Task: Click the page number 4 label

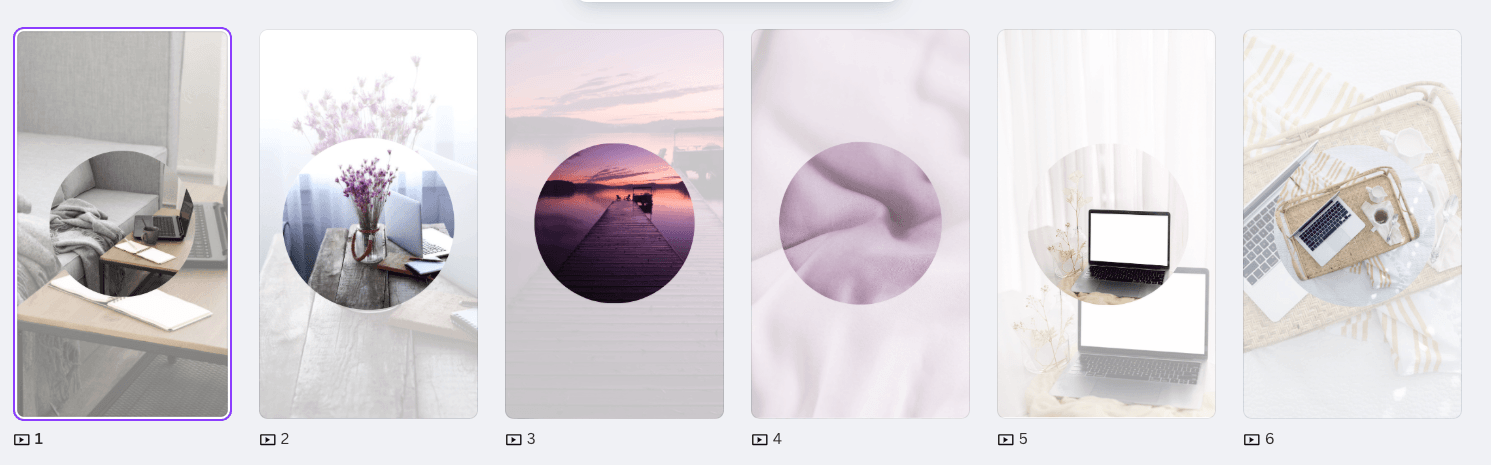Action: coord(777,439)
